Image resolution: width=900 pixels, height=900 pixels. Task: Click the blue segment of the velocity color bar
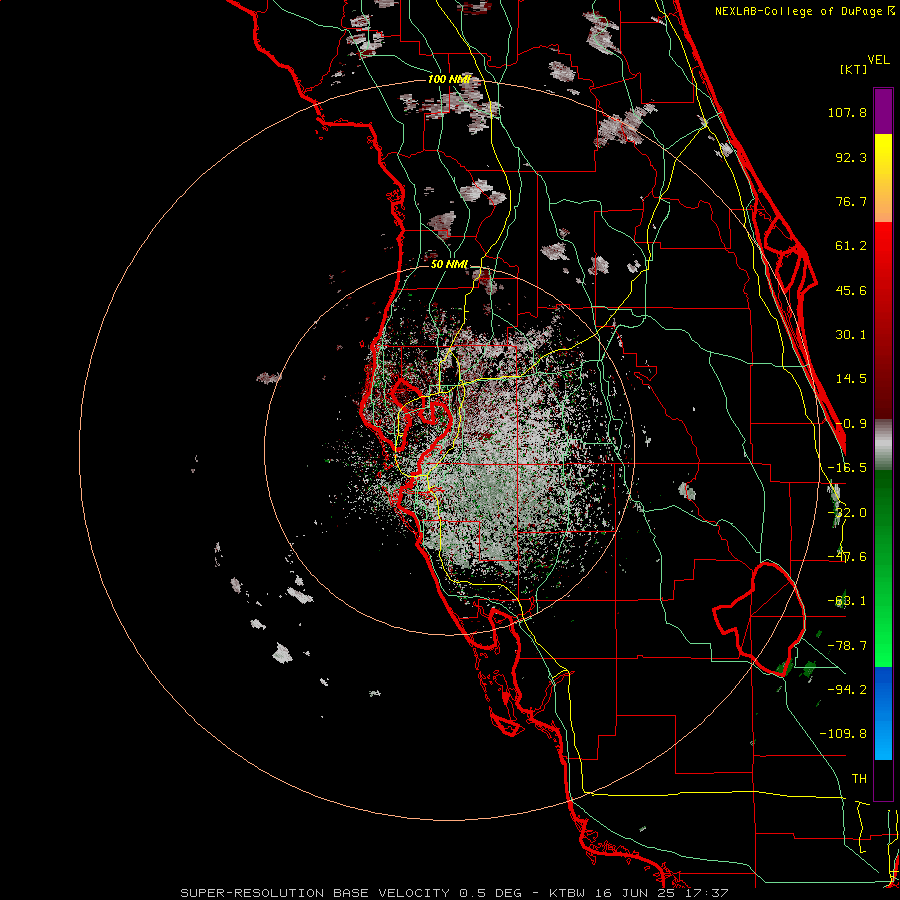tap(883, 713)
